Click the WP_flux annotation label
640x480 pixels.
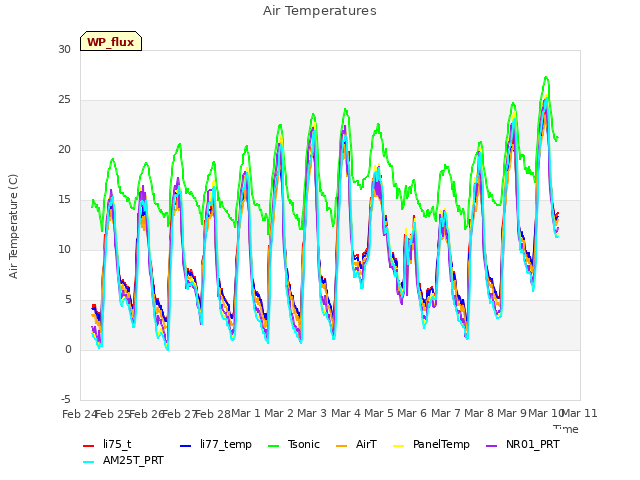click(111, 41)
